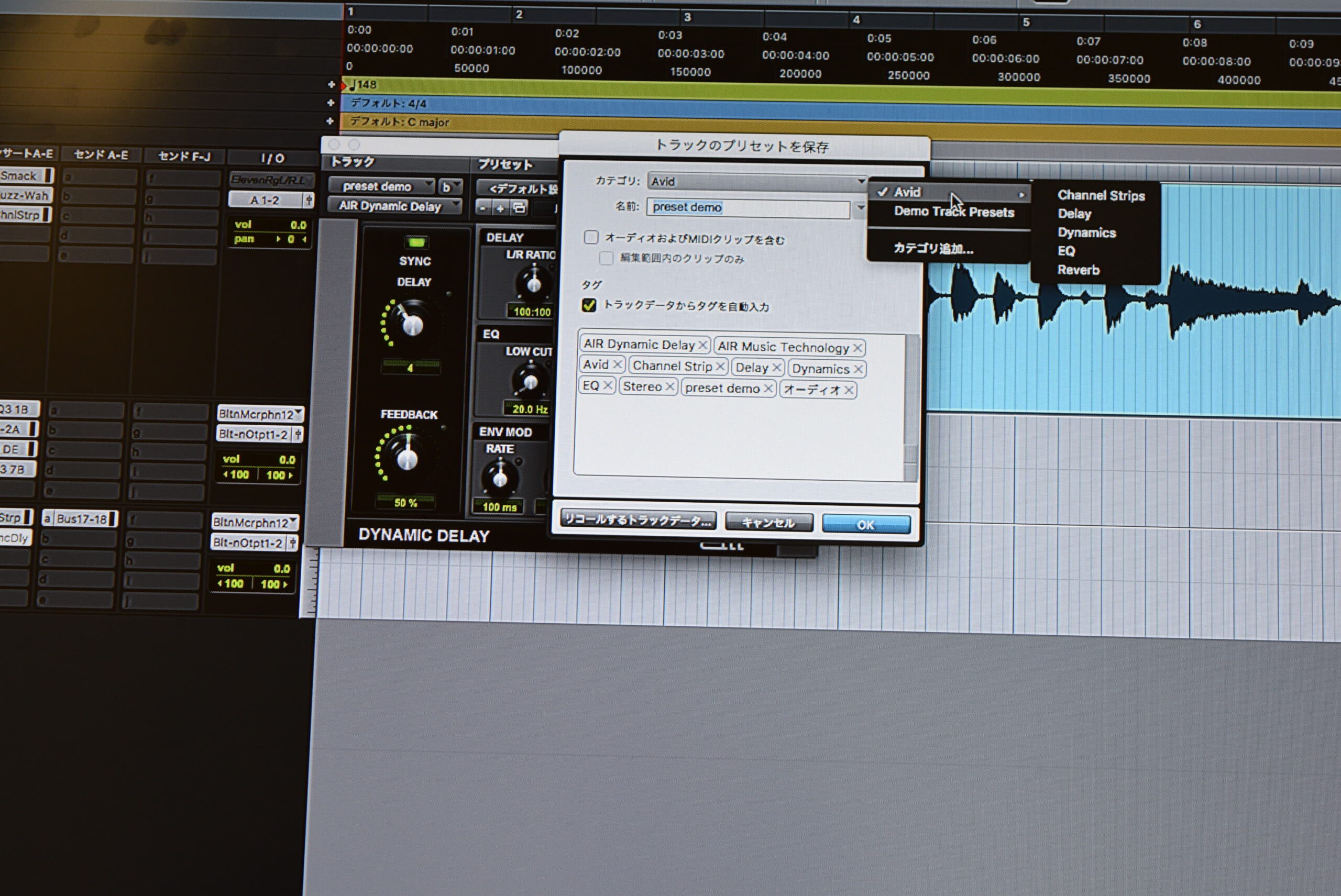
Task: Expand the Avid submenu arrow
Action: tap(1021, 195)
